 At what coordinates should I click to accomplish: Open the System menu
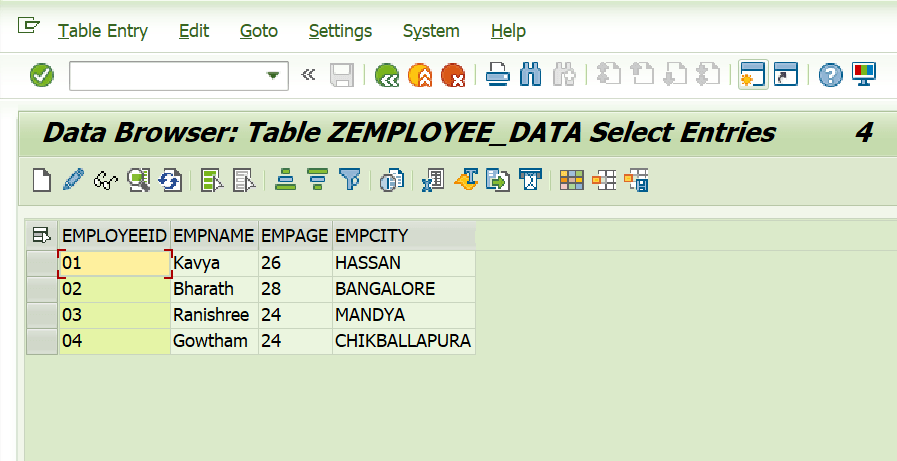point(431,31)
